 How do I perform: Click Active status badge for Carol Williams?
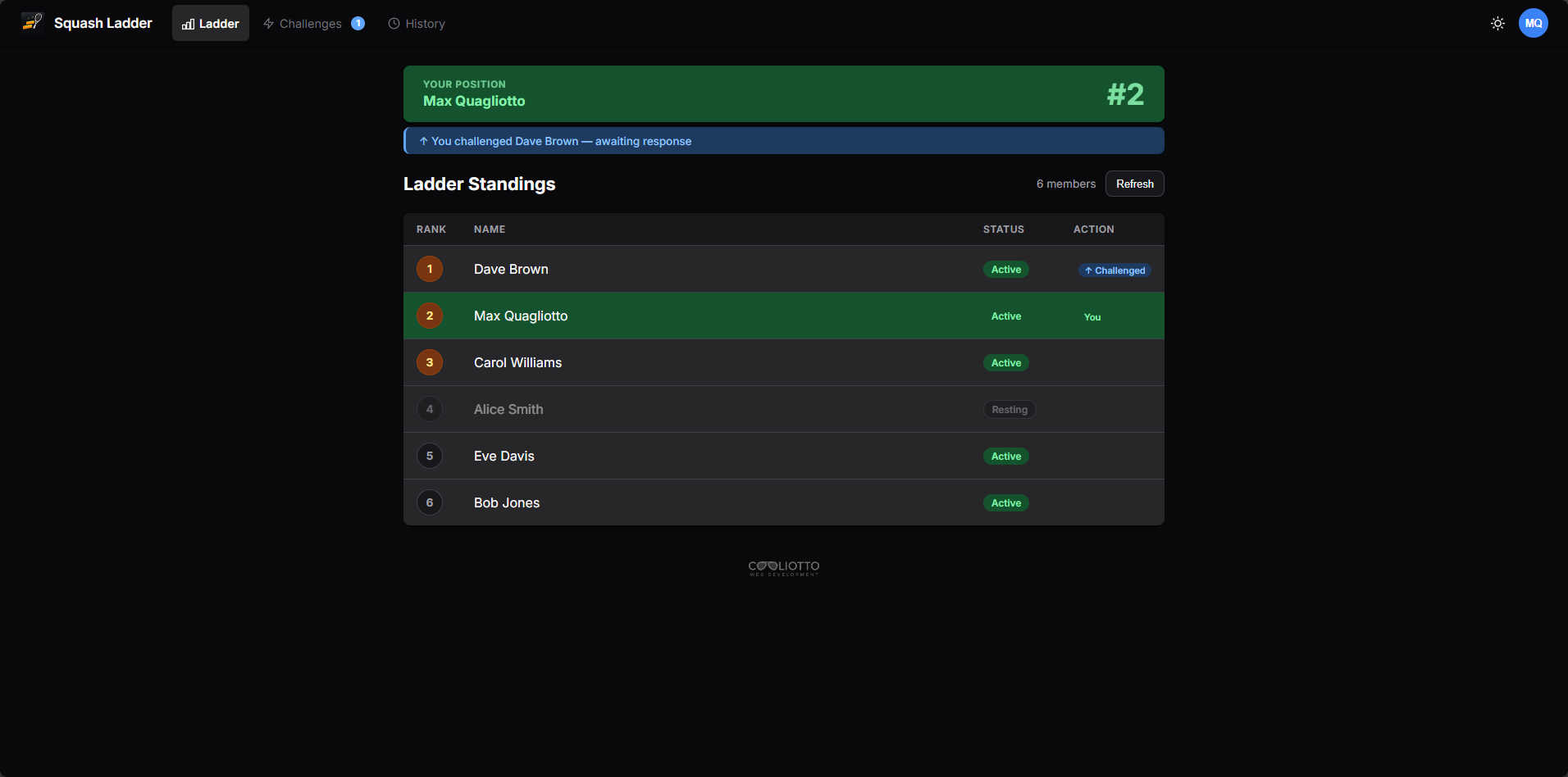(1006, 363)
